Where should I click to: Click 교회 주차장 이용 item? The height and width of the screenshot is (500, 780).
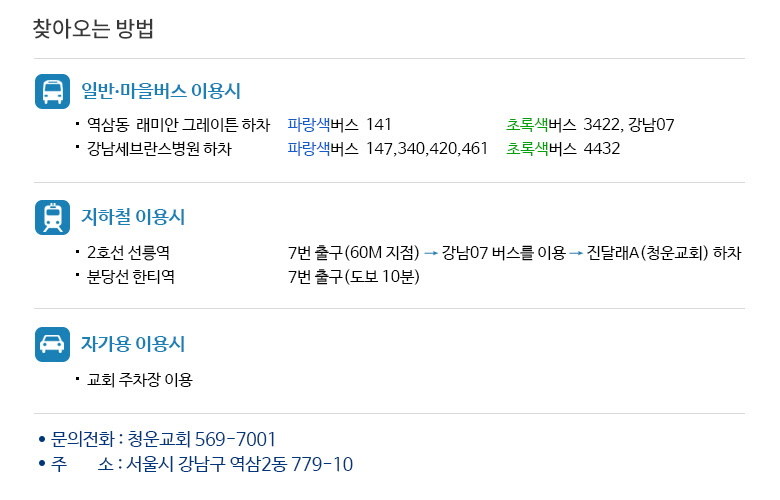coord(140,380)
